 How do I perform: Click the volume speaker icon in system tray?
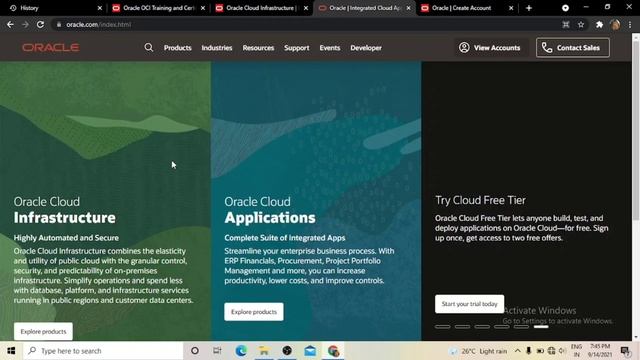(x=562, y=351)
